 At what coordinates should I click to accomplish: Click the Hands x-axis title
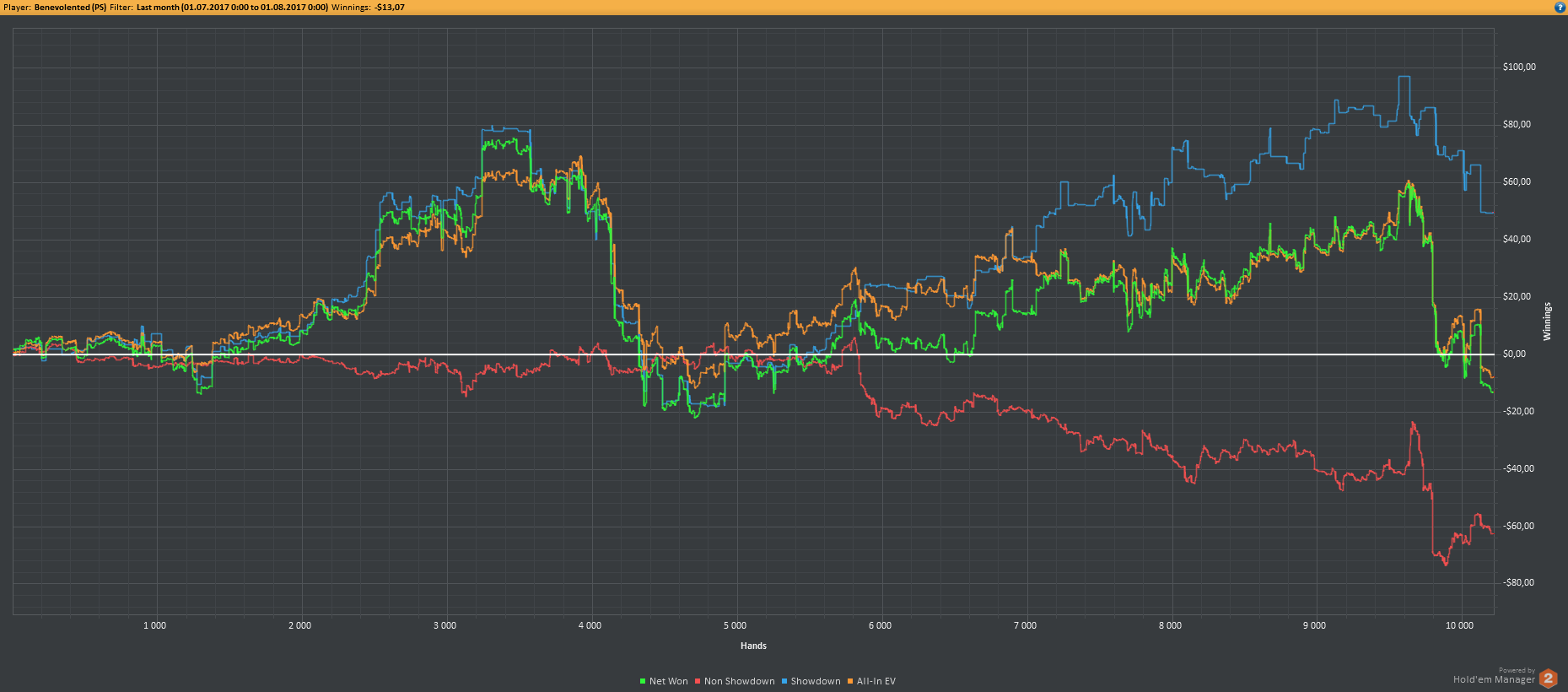coord(753,646)
